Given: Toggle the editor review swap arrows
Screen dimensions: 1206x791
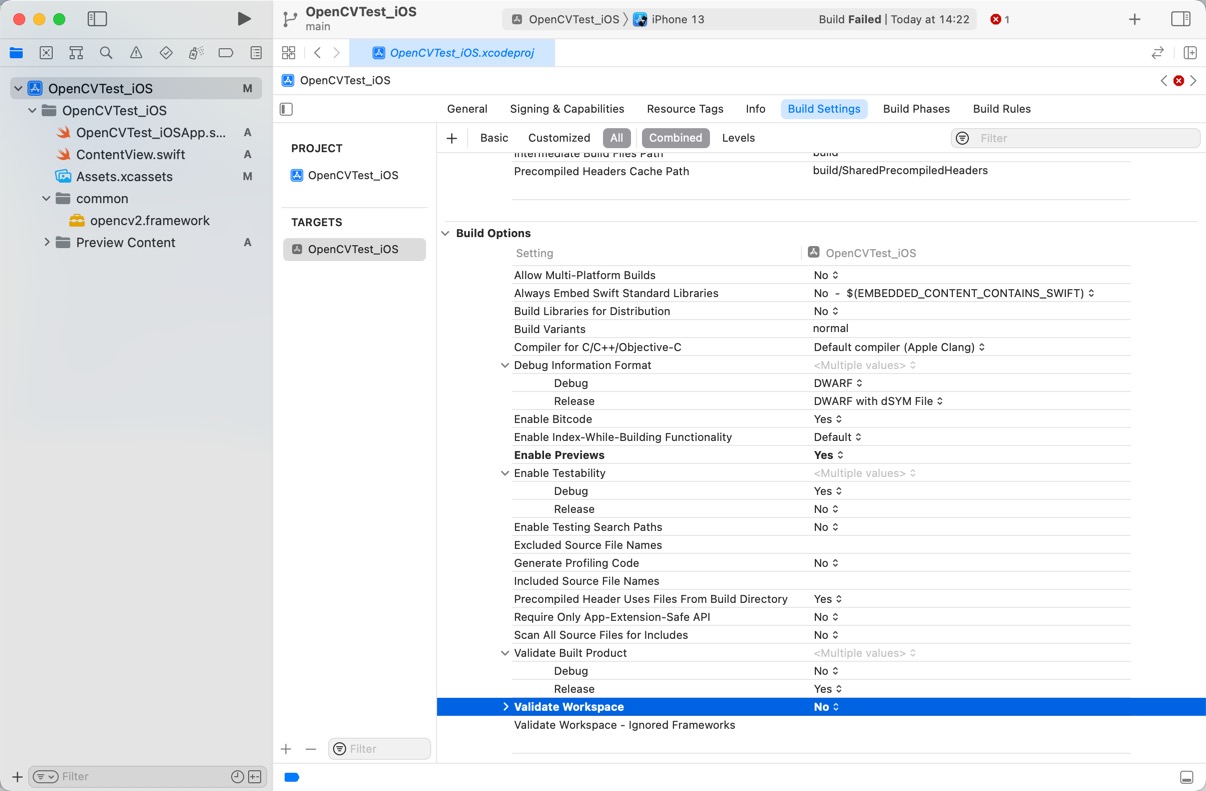Looking at the screenshot, I should tap(1158, 53).
